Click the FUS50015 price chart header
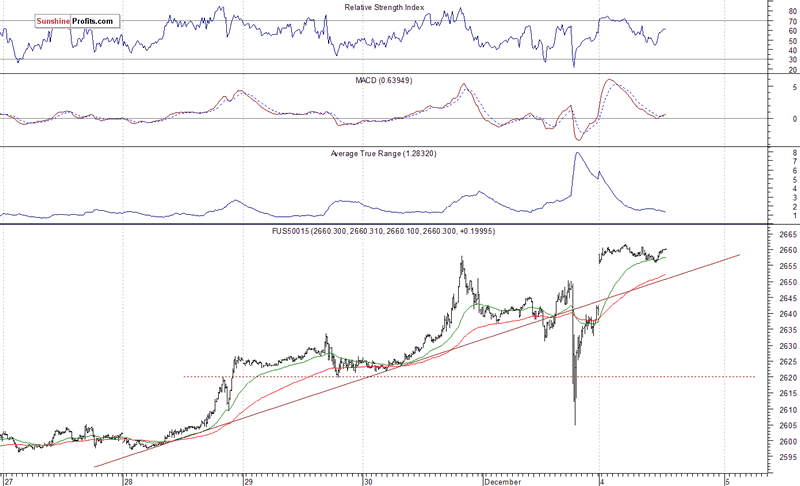800x486 pixels. tap(398, 231)
